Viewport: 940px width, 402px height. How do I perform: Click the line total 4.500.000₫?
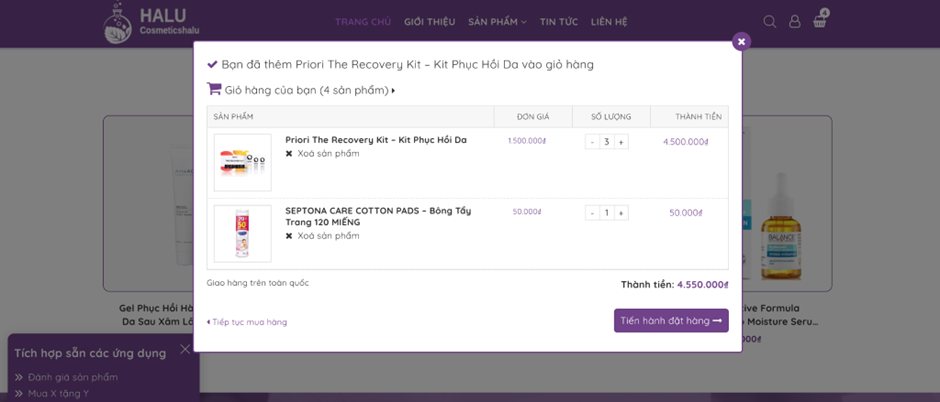click(686, 142)
